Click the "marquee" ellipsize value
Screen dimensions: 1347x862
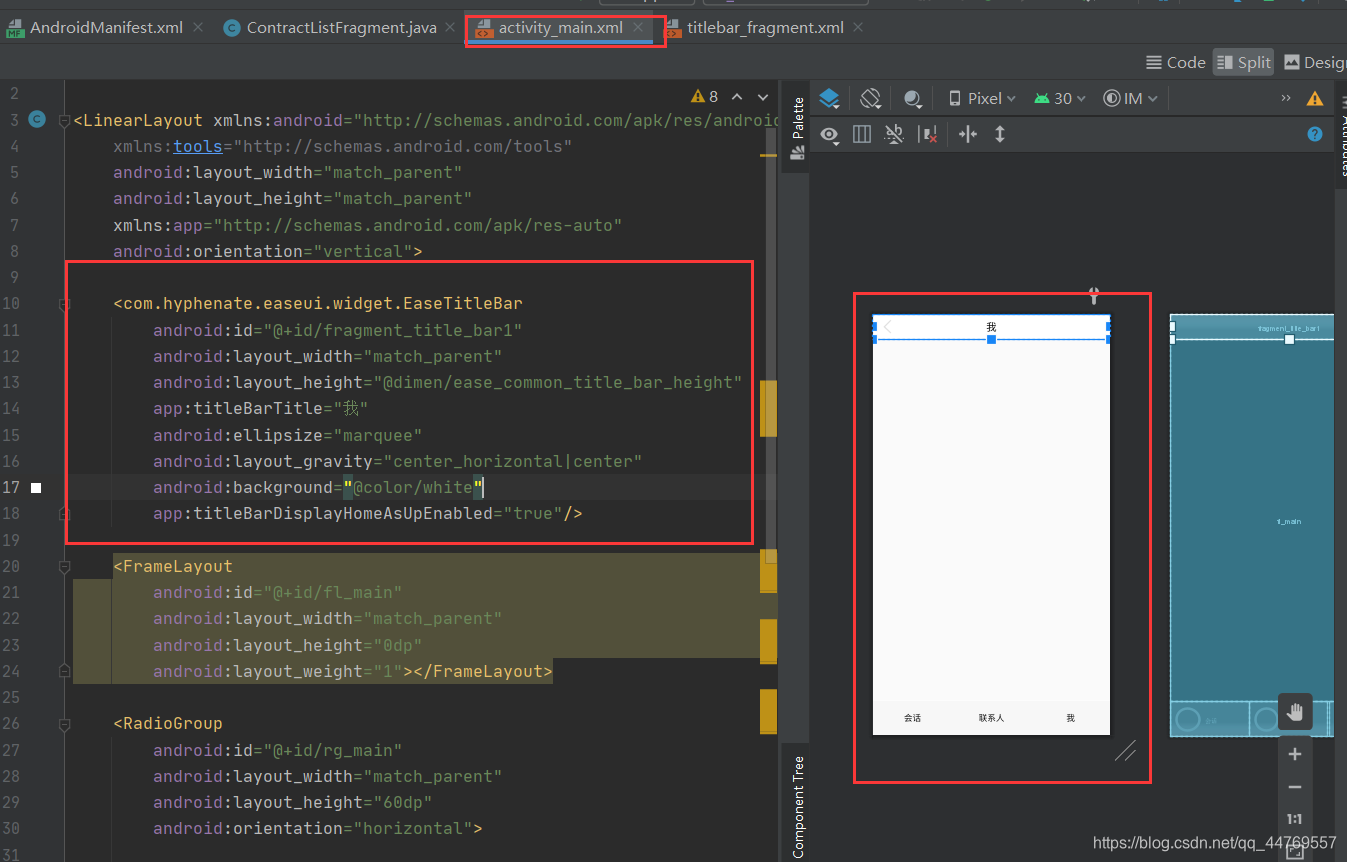377,435
